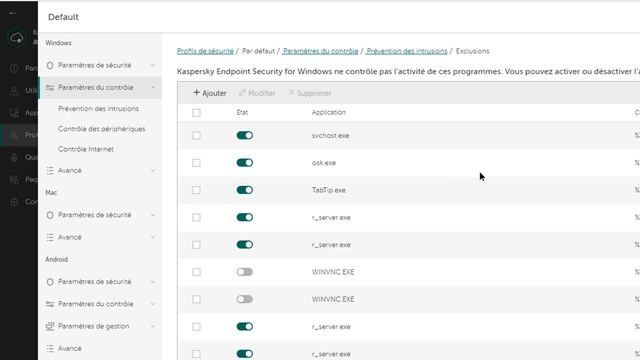This screenshot has width=640, height=360.
Task: Click the Kaspersky cloud logo icon
Action: [17, 38]
